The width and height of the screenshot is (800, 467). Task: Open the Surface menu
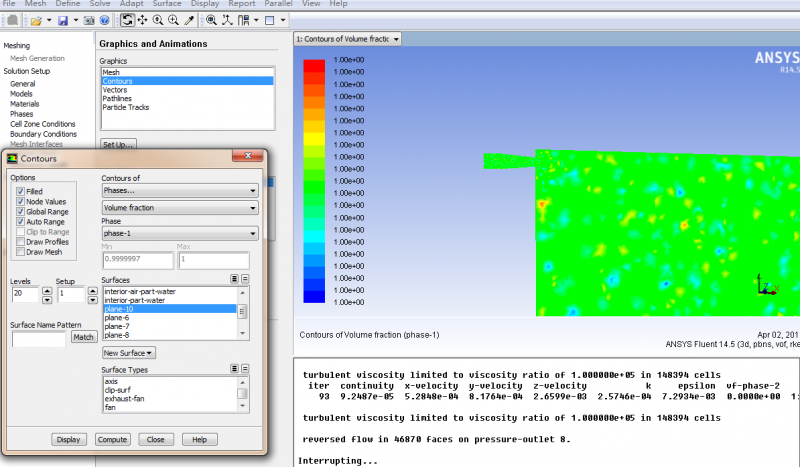pos(165,4)
